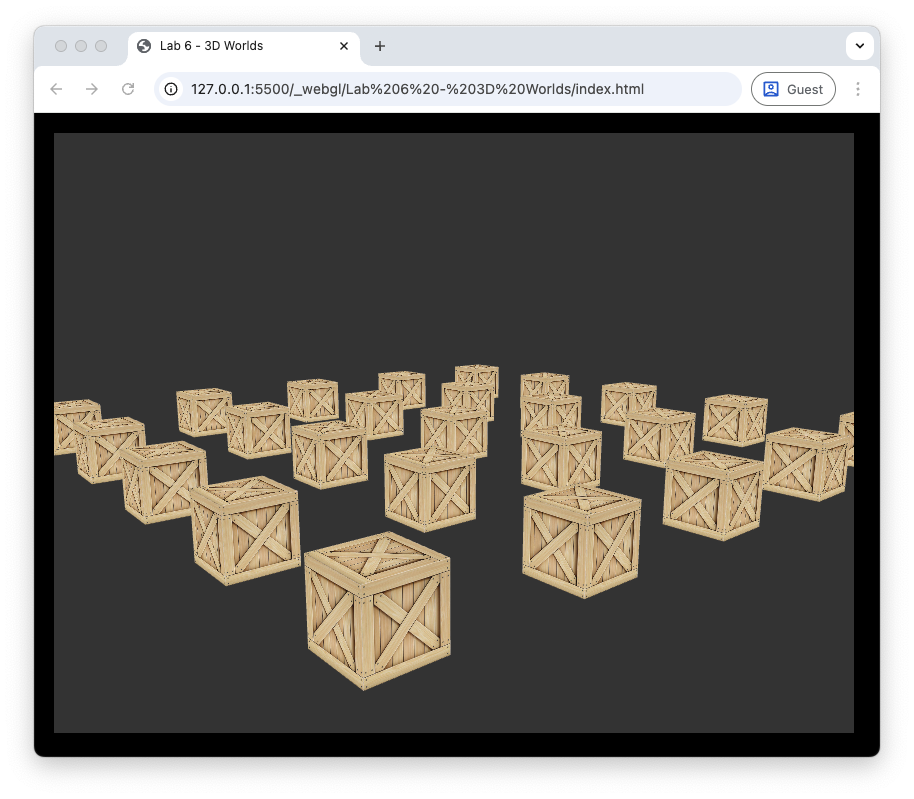Minimize the browser window

tap(81, 46)
